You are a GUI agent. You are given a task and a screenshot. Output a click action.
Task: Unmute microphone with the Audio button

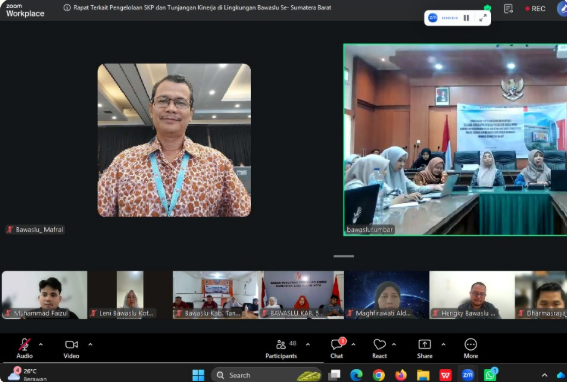24,348
